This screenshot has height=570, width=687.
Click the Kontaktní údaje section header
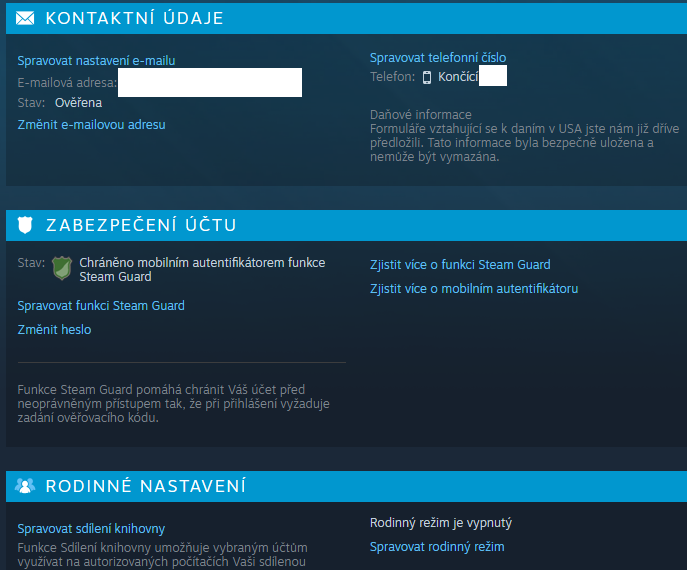135,19
